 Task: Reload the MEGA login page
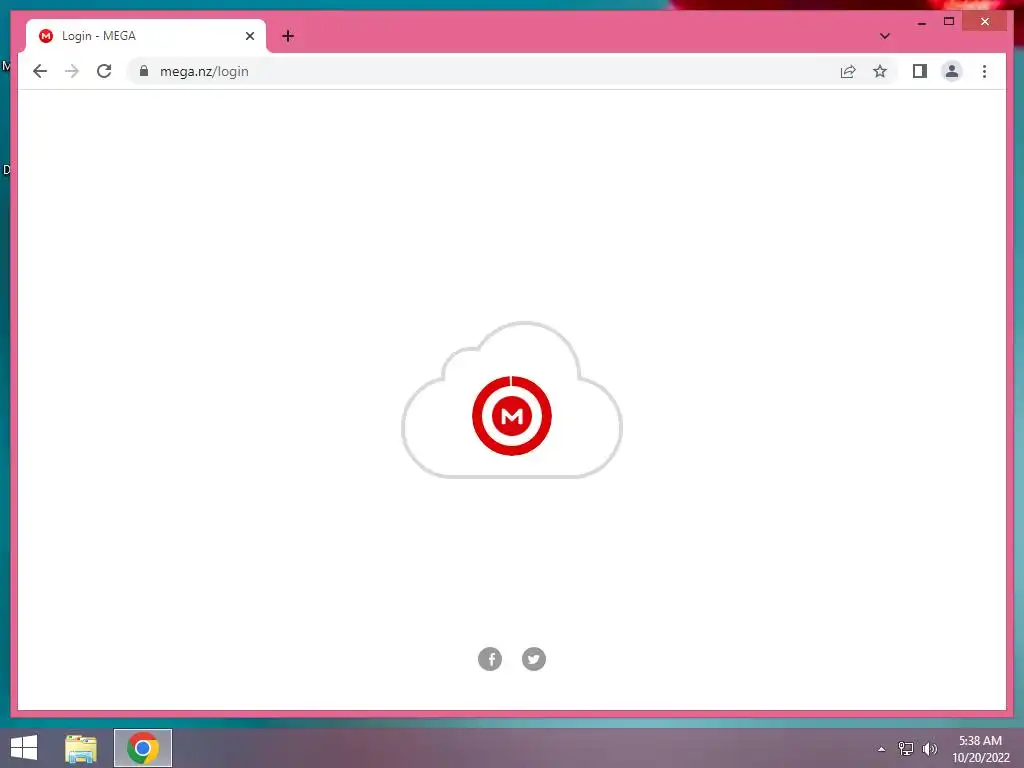pos(104,71)
